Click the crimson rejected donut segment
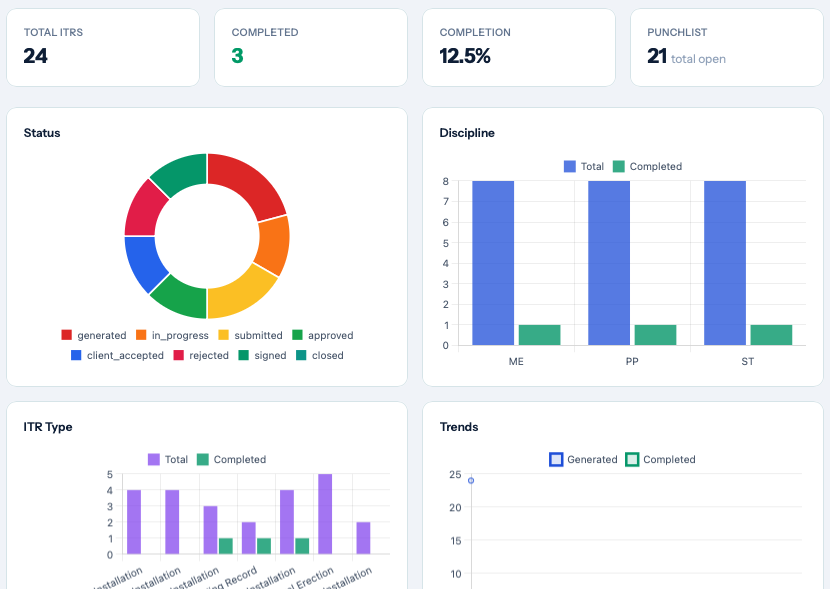This screenshot has height=589, width=830. tap(143, 210)
